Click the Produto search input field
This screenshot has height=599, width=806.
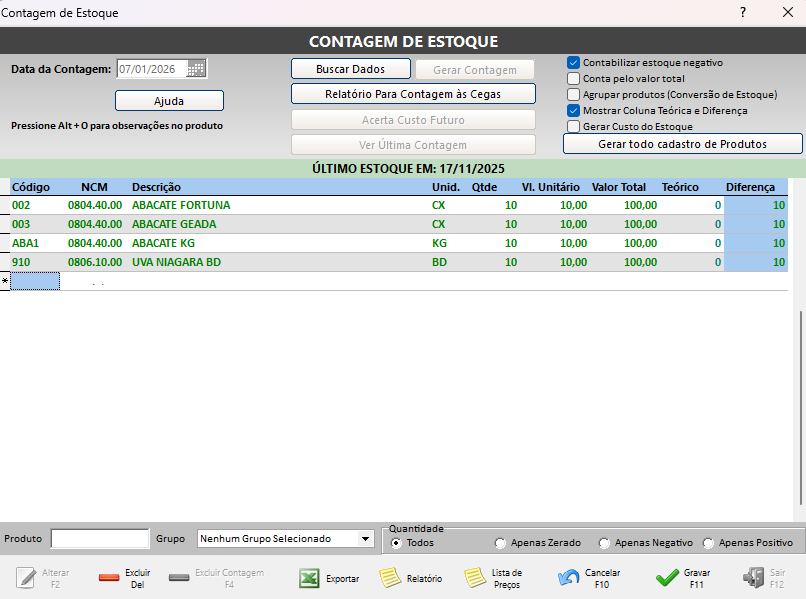click(x=99, y=538)
